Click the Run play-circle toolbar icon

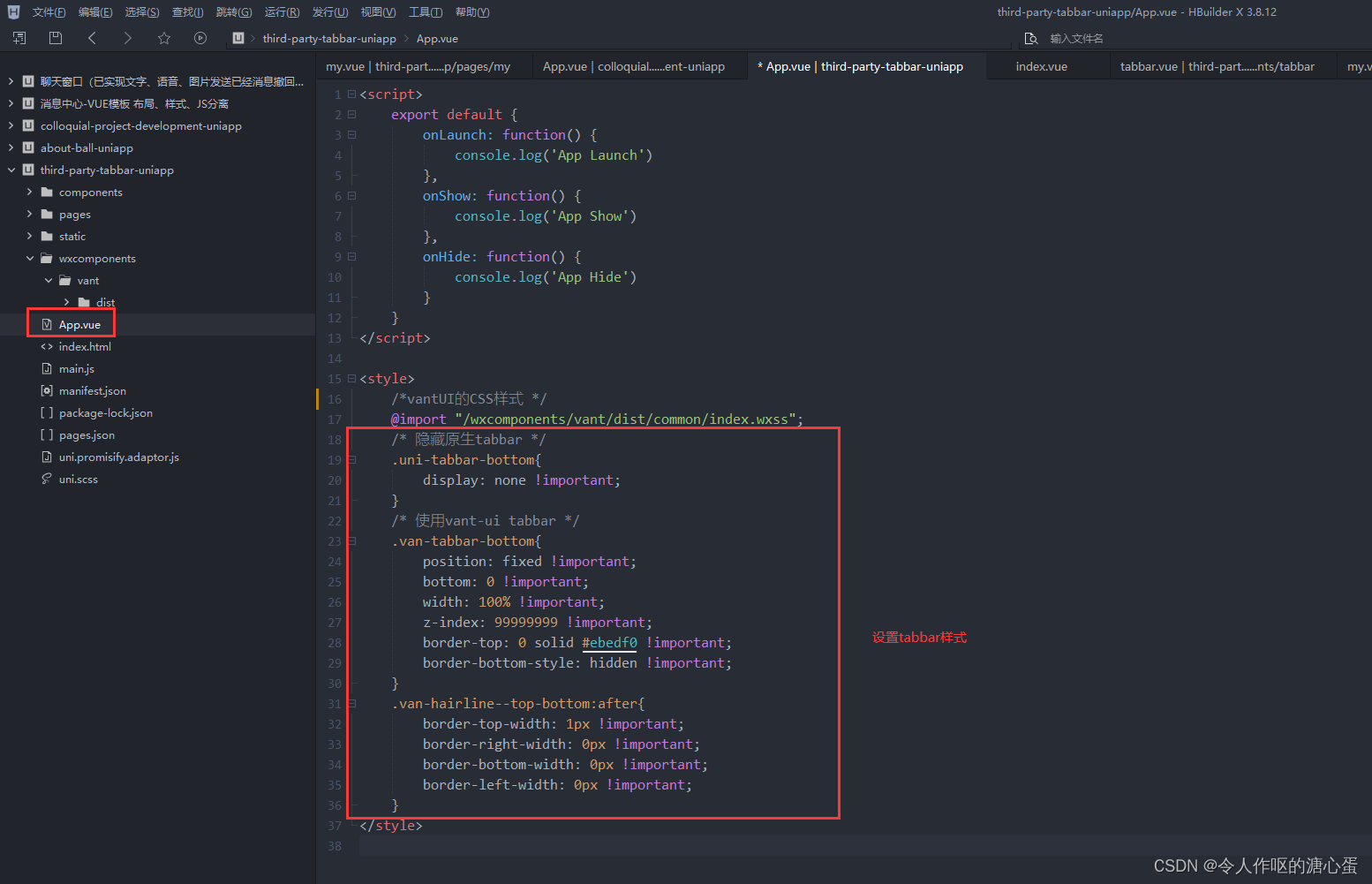coord(200,38)
